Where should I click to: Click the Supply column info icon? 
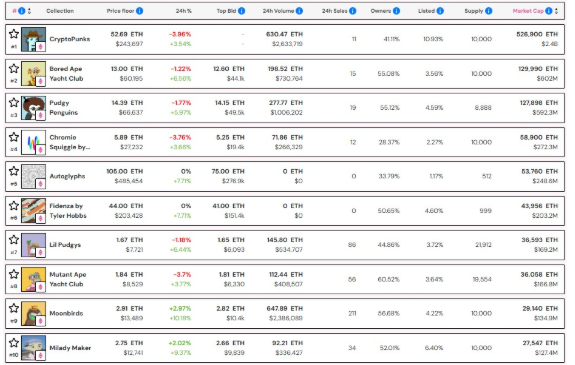488,11
